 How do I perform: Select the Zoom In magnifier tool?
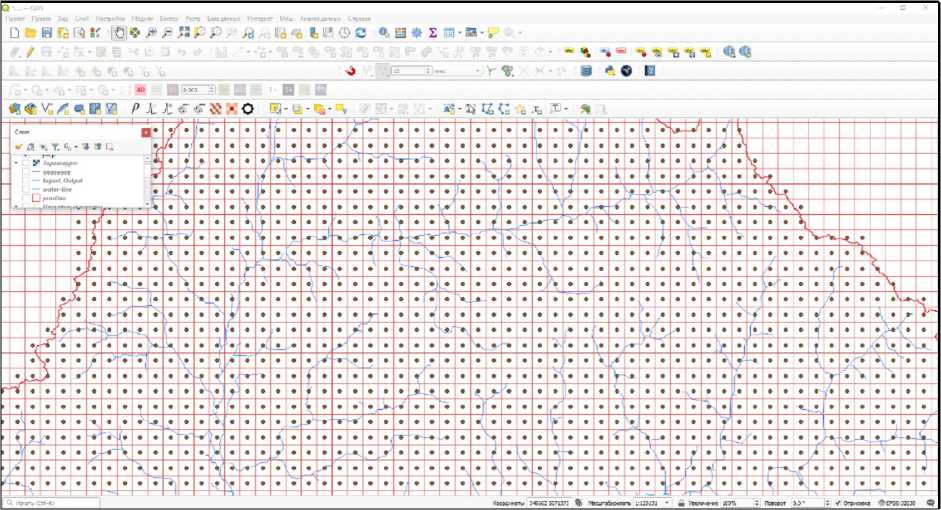[x=151, y=33]
